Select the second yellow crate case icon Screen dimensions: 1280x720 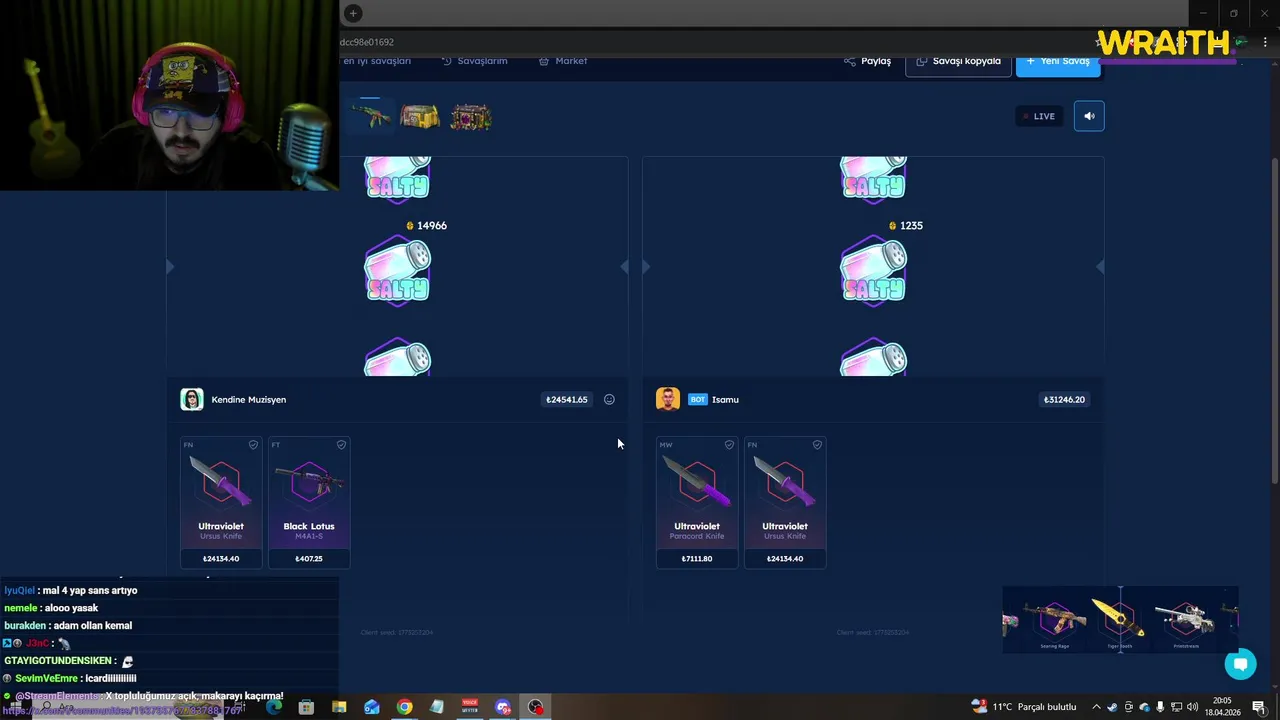pos(420,117)
